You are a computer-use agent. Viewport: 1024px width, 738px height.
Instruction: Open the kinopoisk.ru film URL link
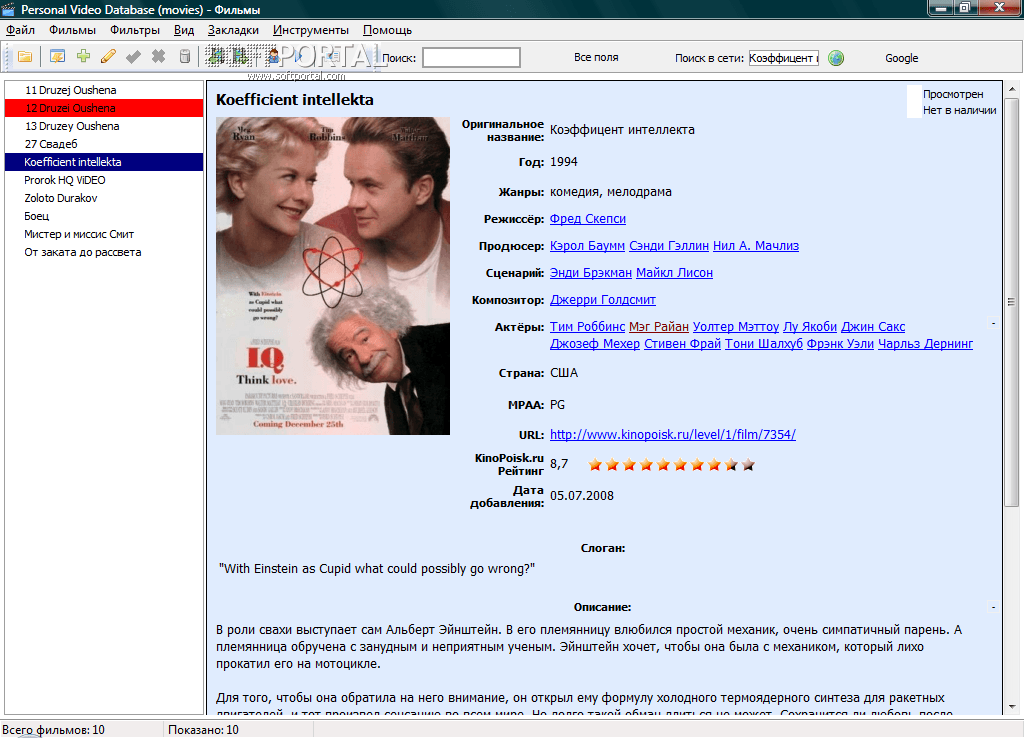[x=673, y=434]
